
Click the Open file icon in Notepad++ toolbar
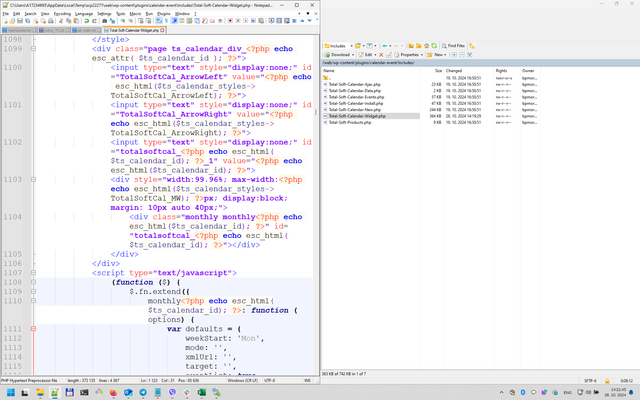(12, 21)
